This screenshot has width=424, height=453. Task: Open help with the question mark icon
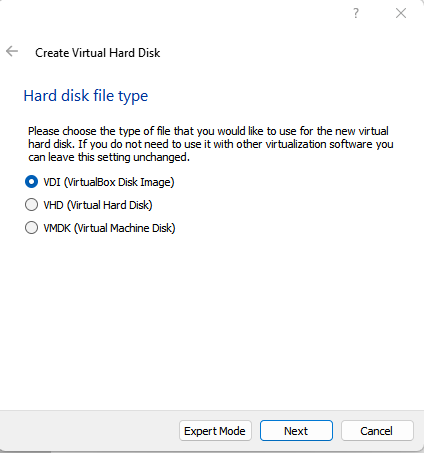click(x=356, y=13)
